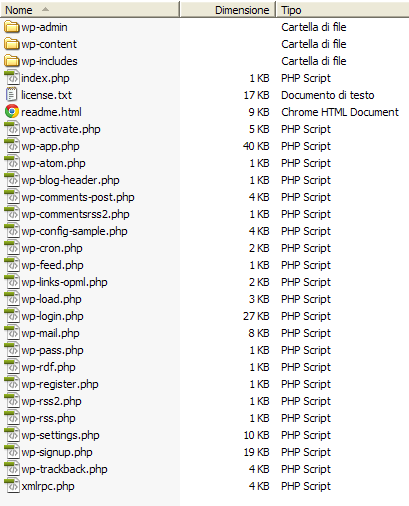Select the xmlrpc.php file name
The height and width of the screenshot is (506, 409).
pyautogui.click(x=48, y=486)
